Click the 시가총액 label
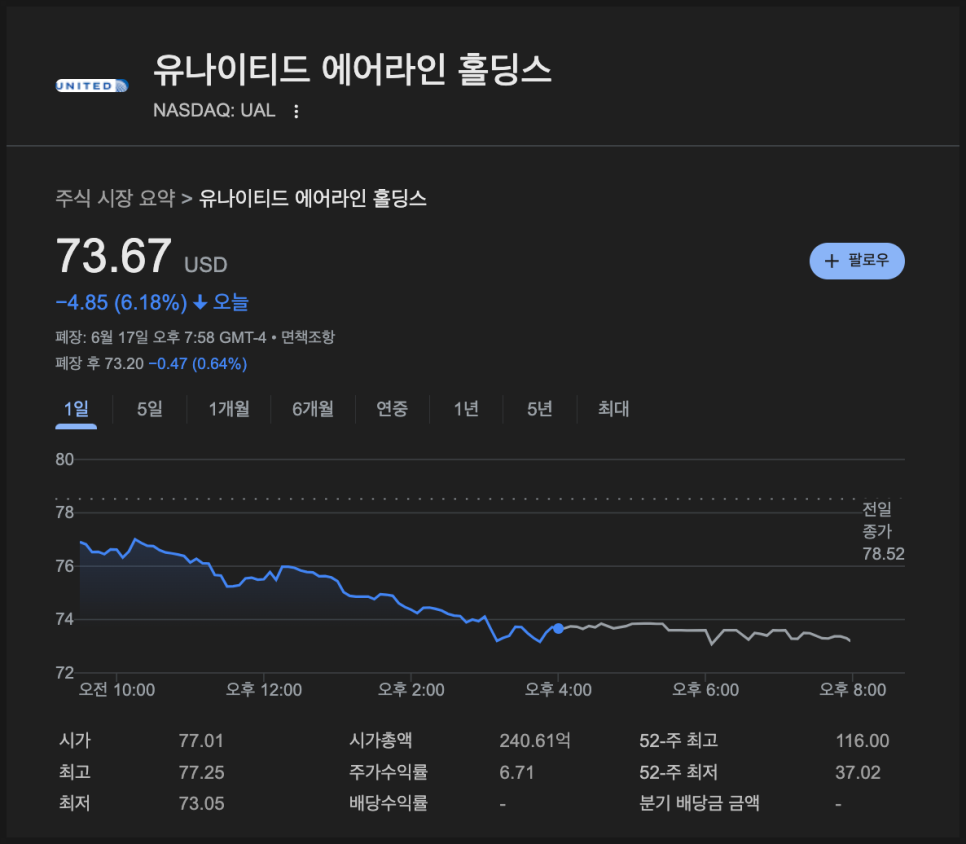Image resolution: width=966 pixels, height=844 pixels. [381, 741]
